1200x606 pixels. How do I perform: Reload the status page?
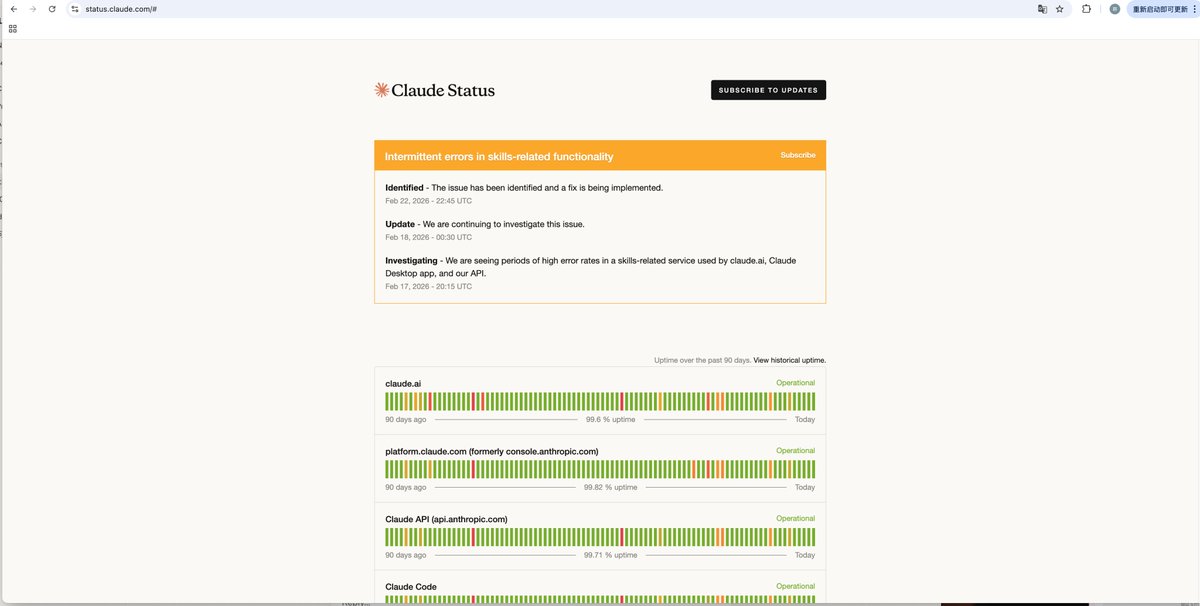[x=52, y=8]
